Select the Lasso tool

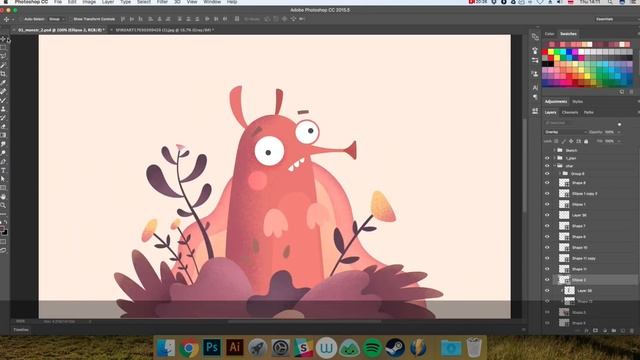[3, 56]
